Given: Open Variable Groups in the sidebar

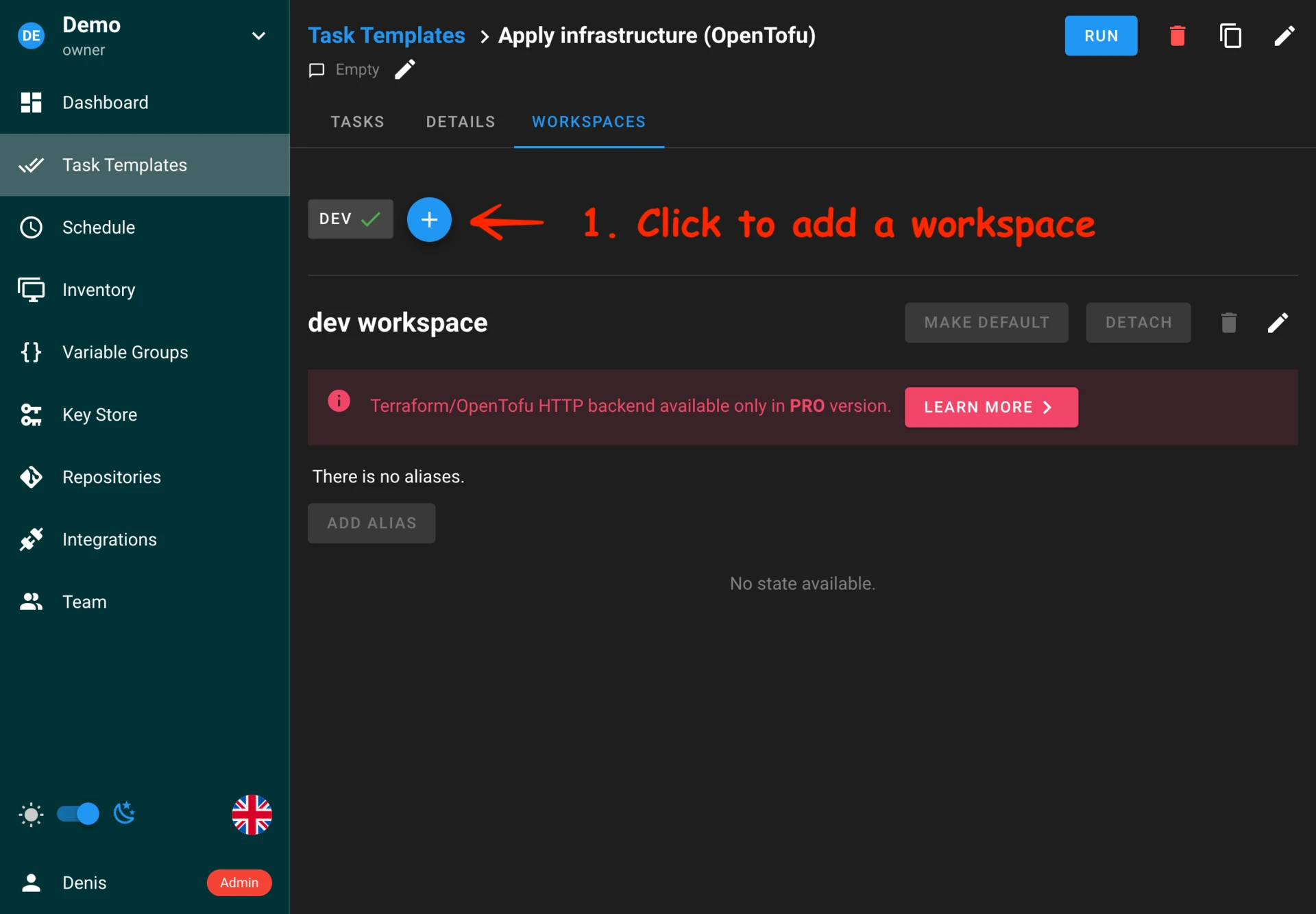Looking at the screenshot, I should [125, 352].
